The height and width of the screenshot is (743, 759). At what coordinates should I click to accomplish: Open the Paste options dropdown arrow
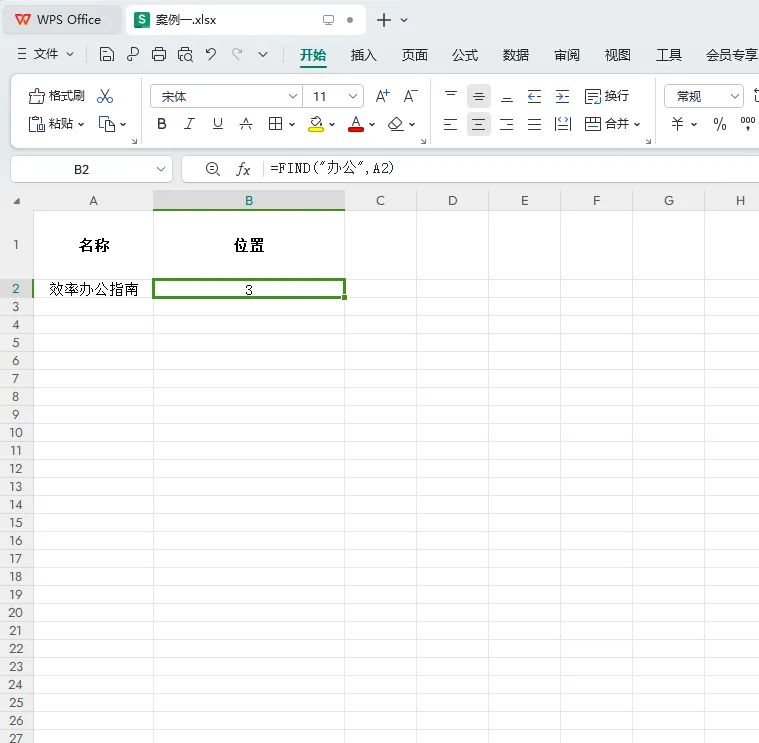[x=81, y=124]
